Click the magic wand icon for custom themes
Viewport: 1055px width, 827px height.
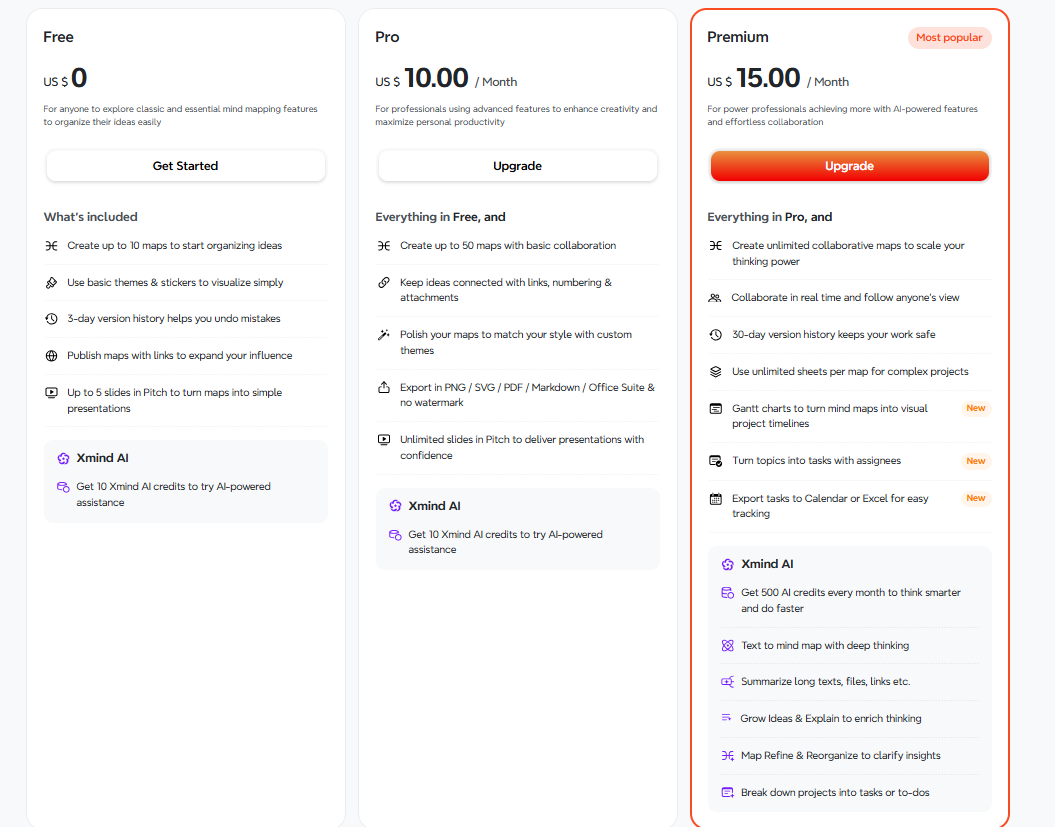(x=384, y=335)
